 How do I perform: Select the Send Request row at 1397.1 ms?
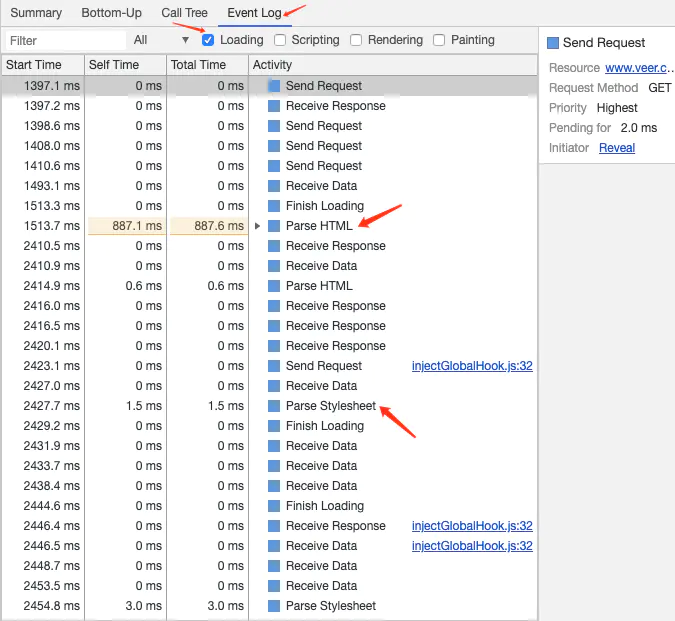click(269, 86)
